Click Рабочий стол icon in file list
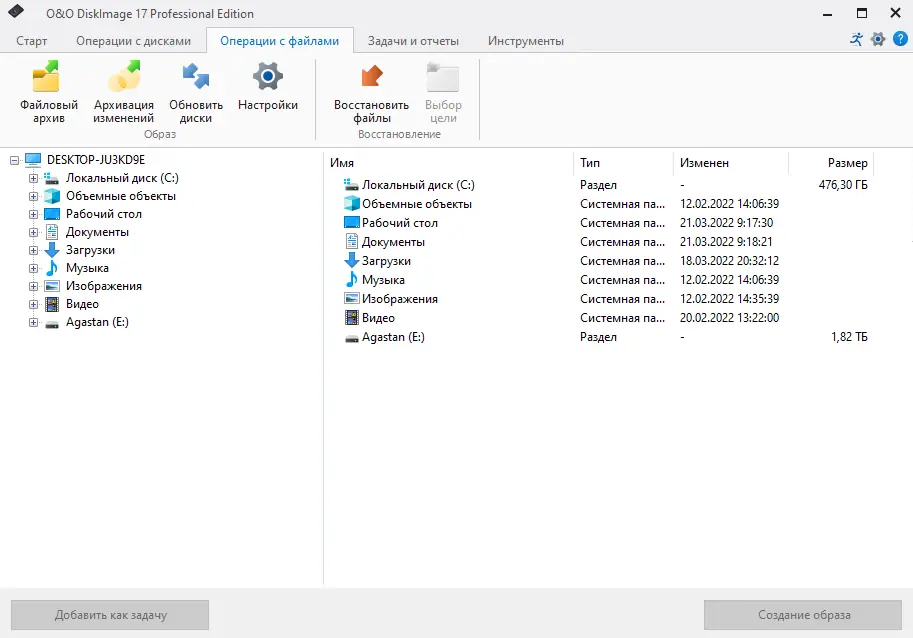This screenshot has width=913, height=638. coord(351,222)
